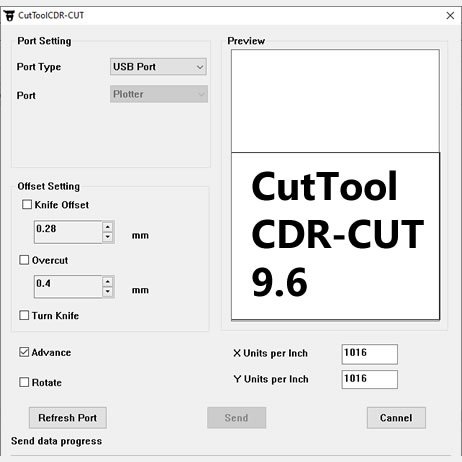This screenshot has height=462, width=462.
Task: Decrease Knife Offset value with down arrow
Action: coord(107,237)
